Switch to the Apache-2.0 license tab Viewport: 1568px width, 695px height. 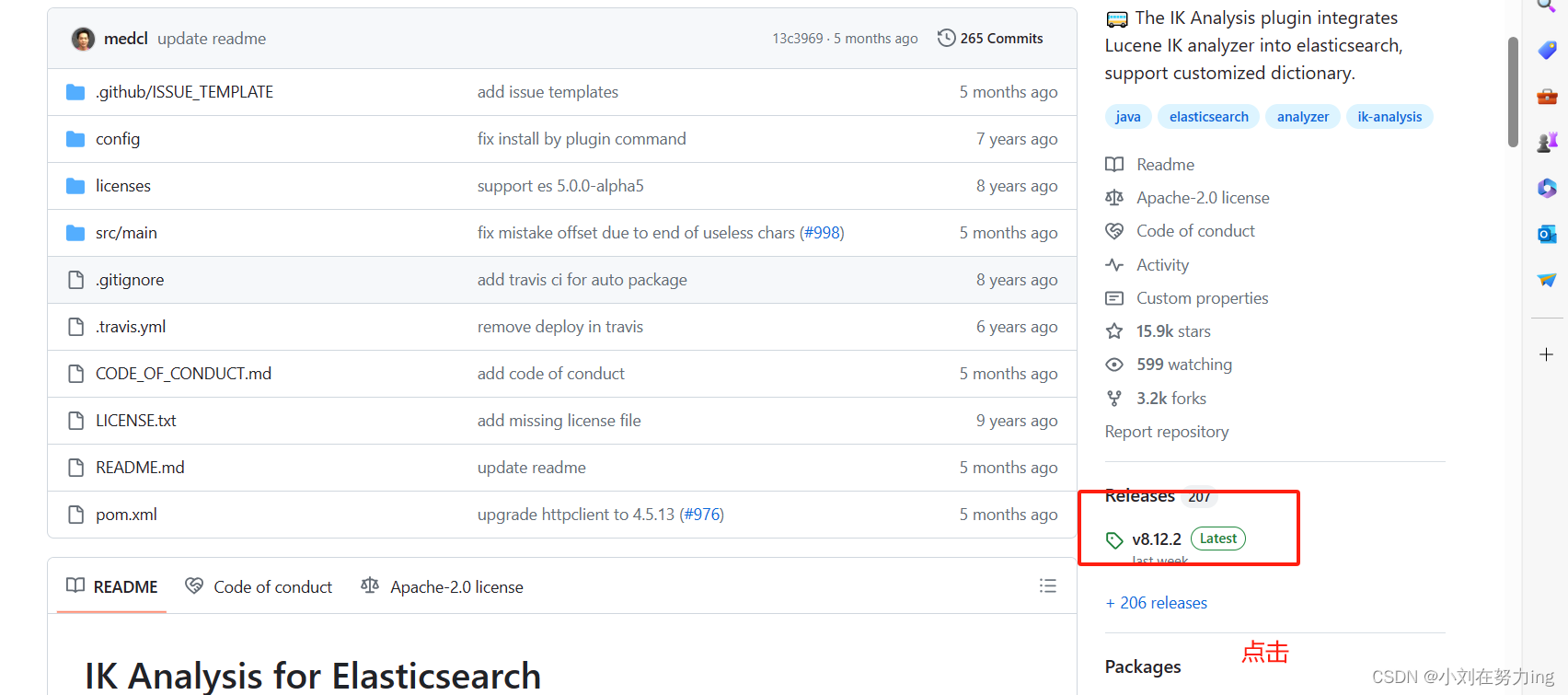(x=443, y=586)
